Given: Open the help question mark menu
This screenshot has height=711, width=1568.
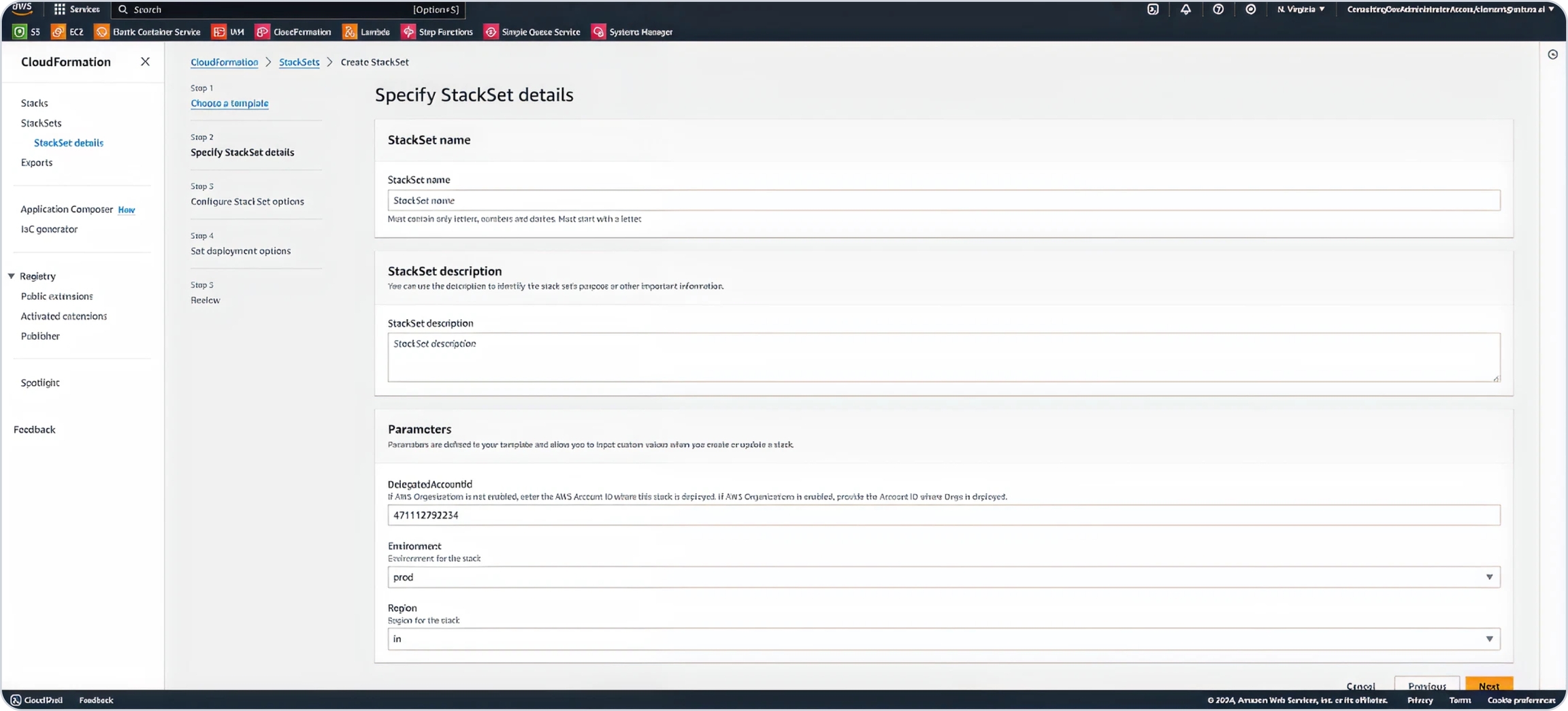Looking at the screenshot, I should (1218, 10).
